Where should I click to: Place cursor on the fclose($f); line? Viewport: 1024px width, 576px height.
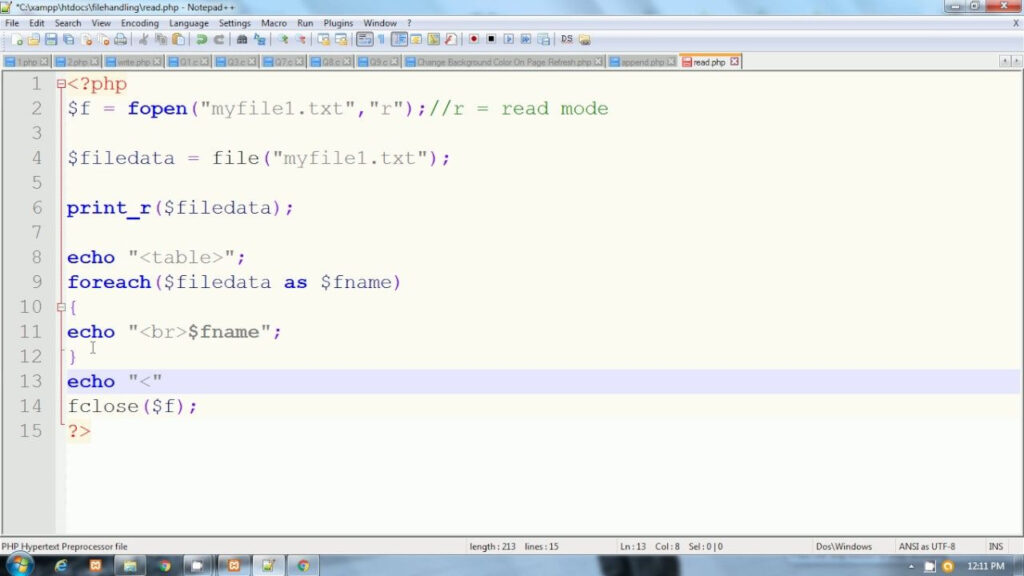click(132, 406)
